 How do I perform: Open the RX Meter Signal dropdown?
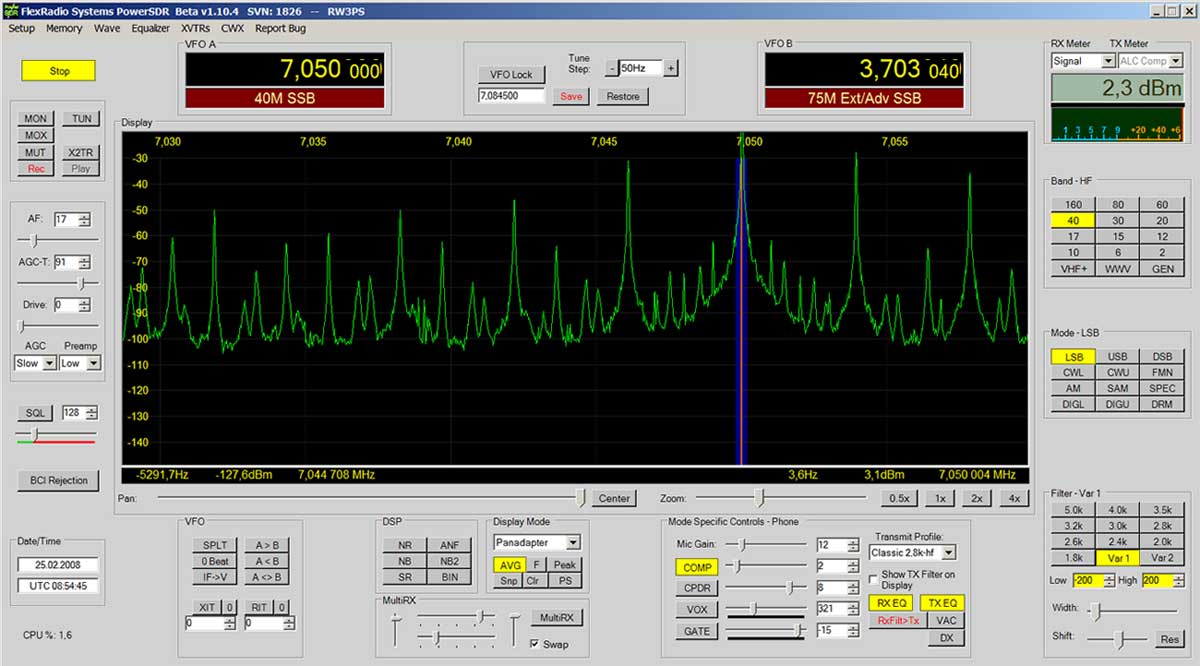pyautogui.click(x=1107, y=61)
